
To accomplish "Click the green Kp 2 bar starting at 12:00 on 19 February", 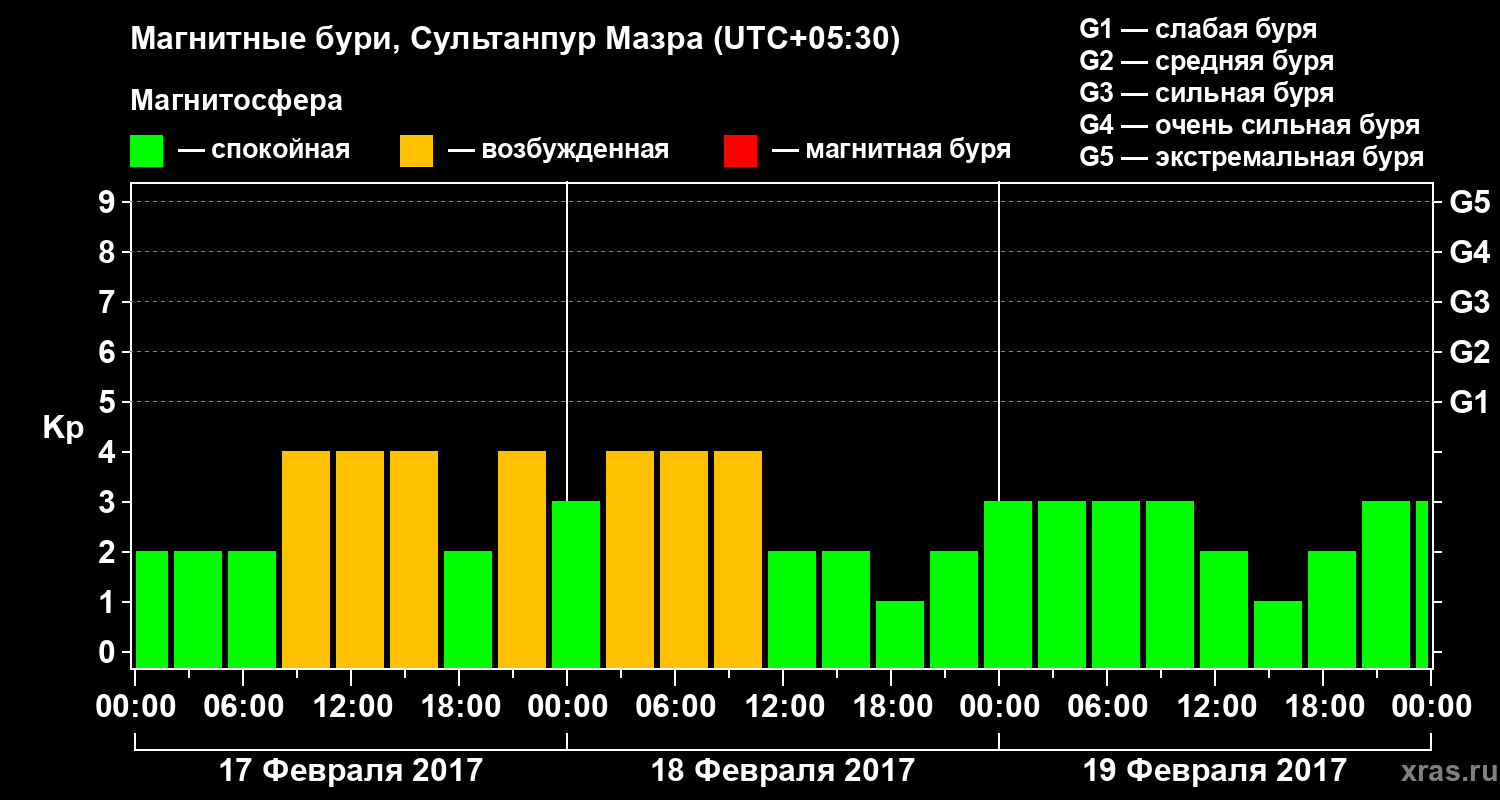I will pyautogui.click(x=1224, y=609).
